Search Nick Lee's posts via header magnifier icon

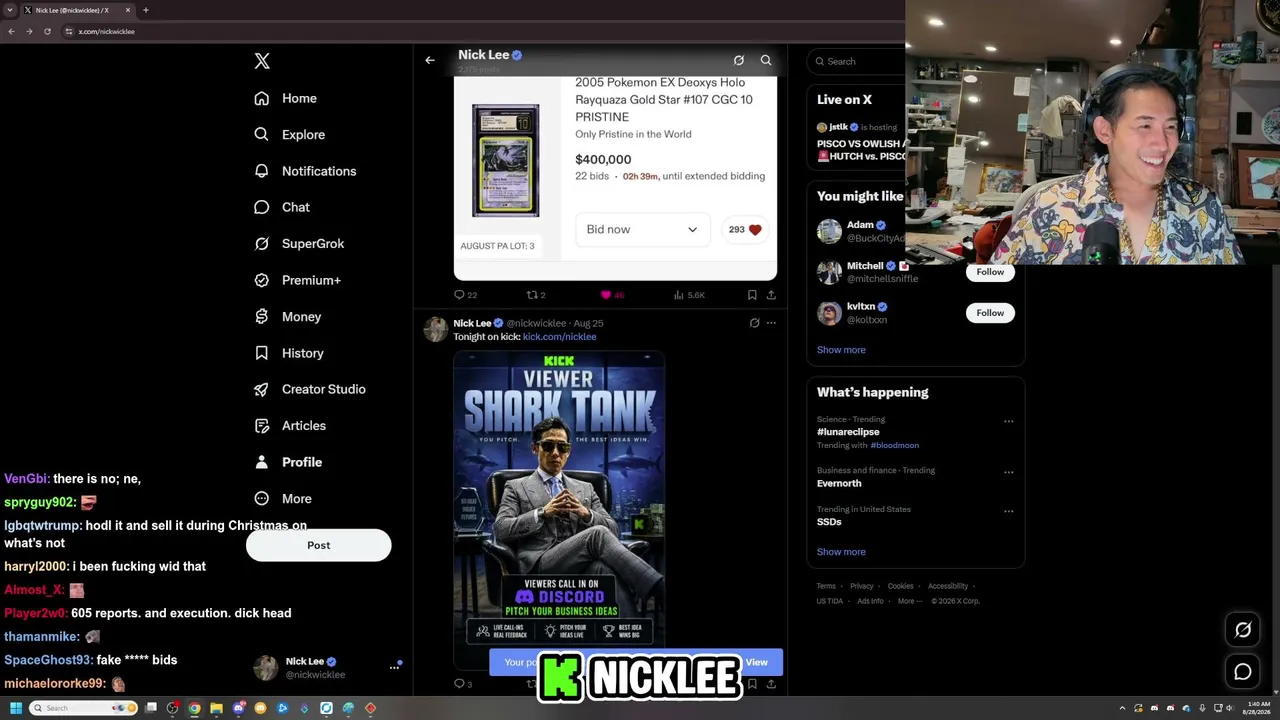pos(766,60)
